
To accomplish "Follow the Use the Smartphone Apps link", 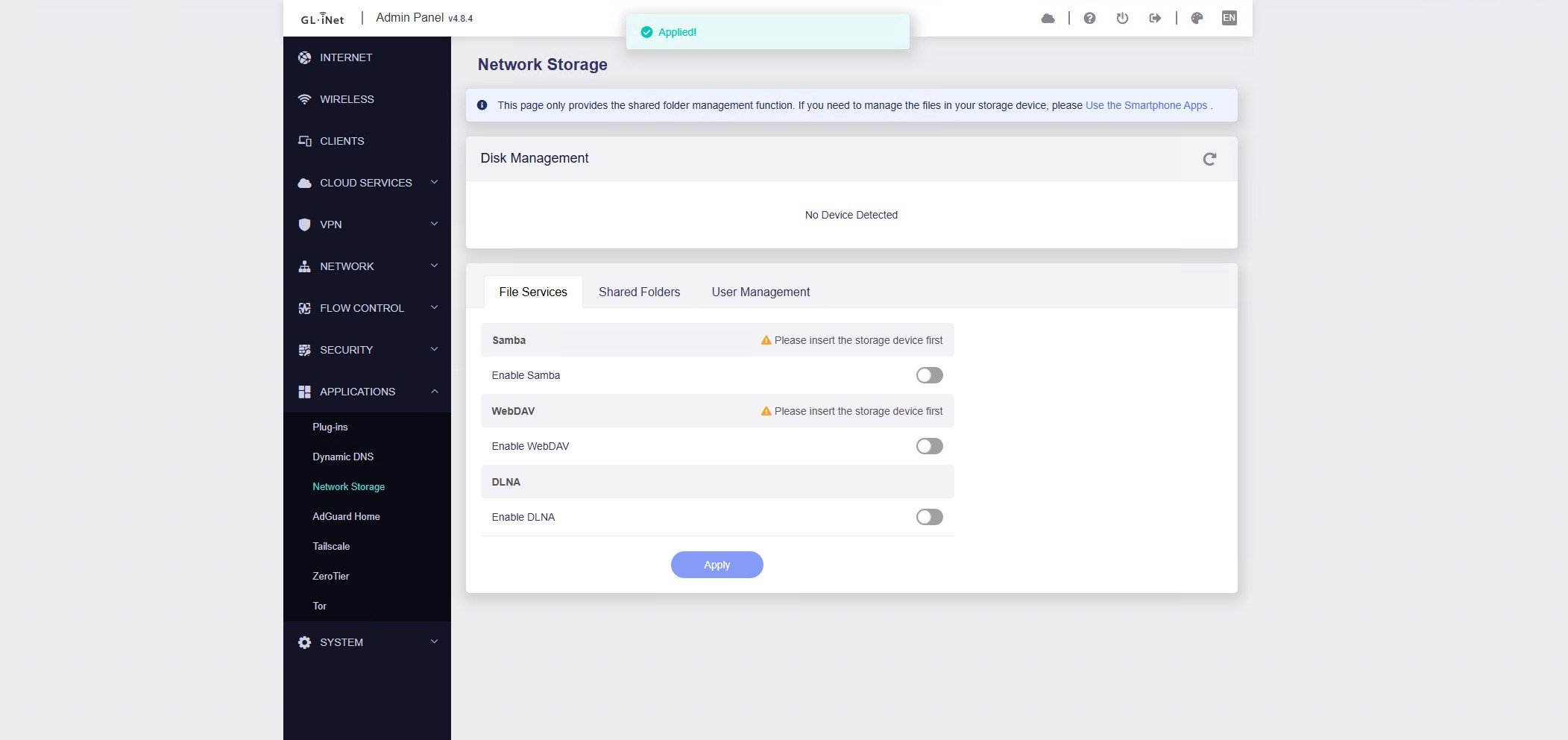I will tap(1146, 105).
